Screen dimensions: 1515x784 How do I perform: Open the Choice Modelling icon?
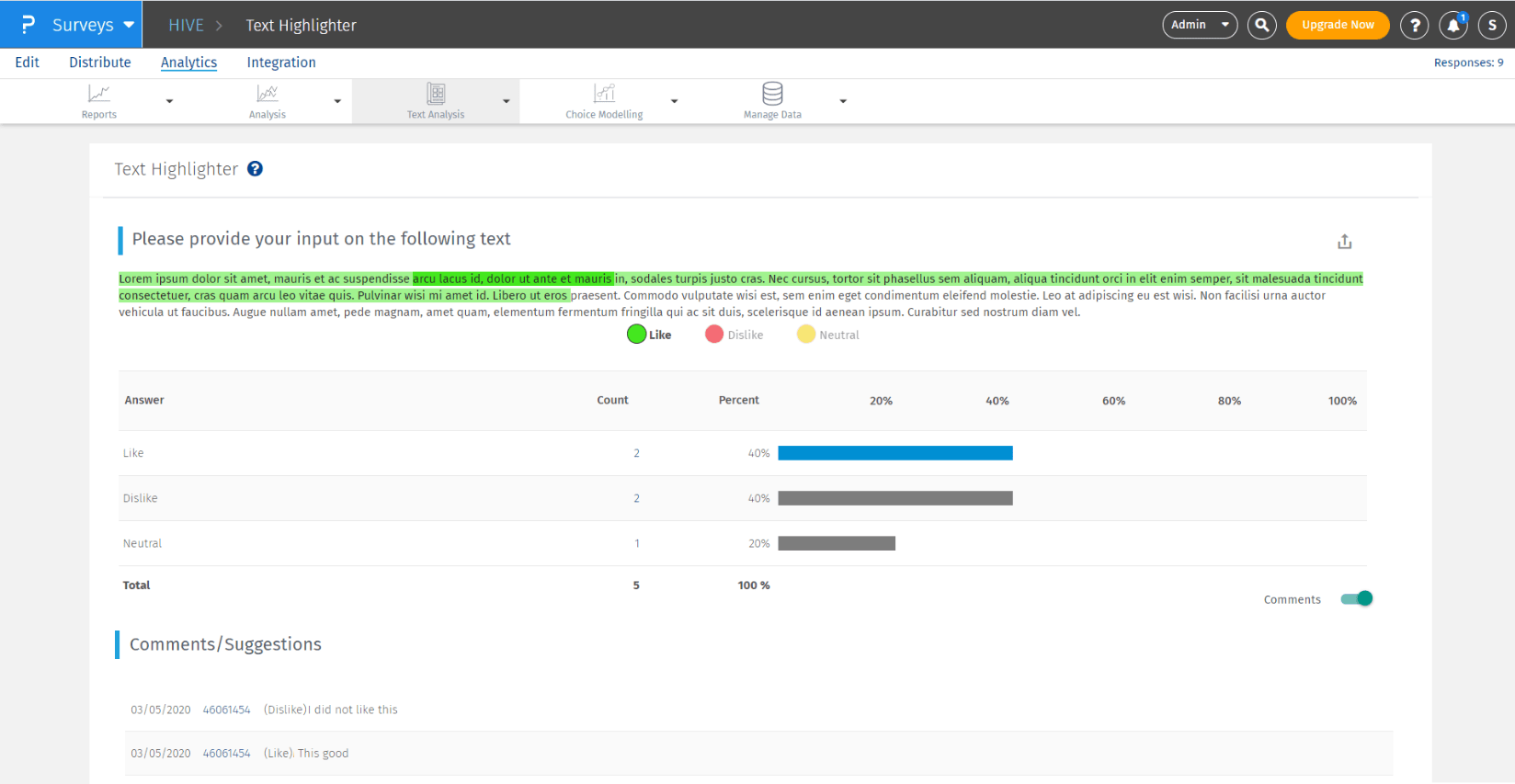[x=604, y=94]
